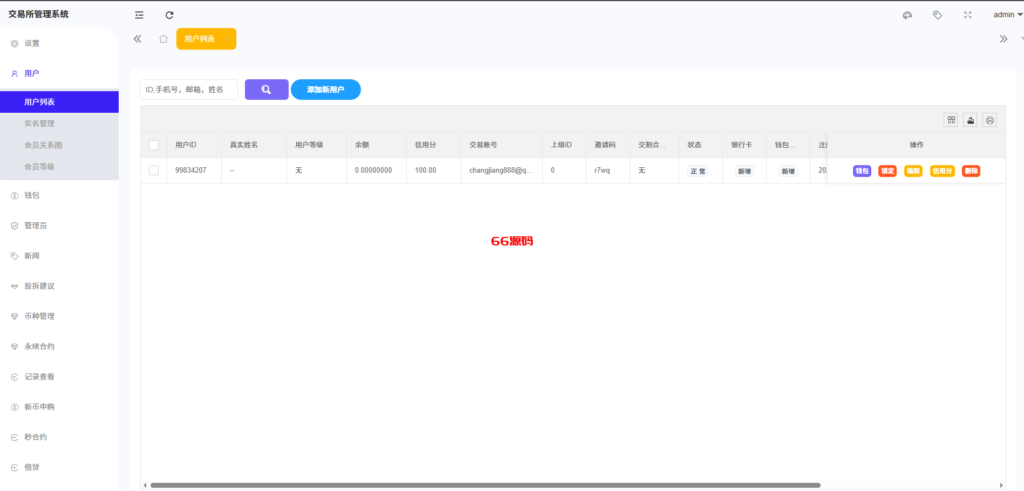This screenshot has height=491, width=1024.
Task: Toggle the select-all checkbox in table header
Action: click(x=154, y=145)
